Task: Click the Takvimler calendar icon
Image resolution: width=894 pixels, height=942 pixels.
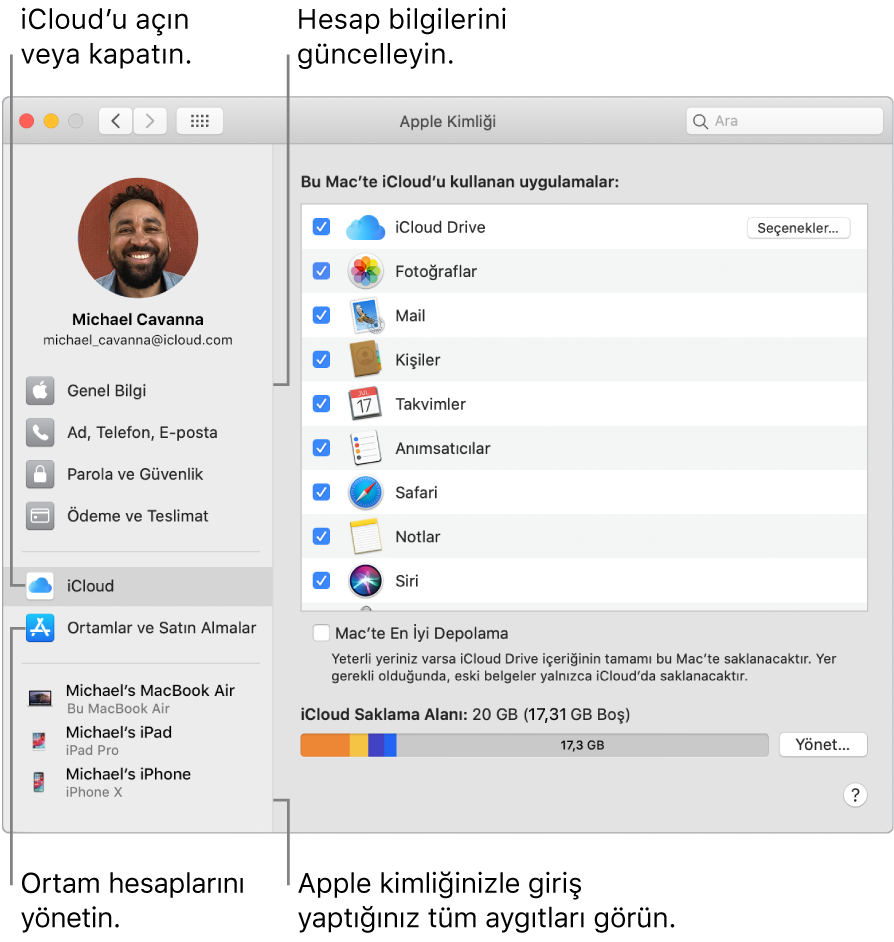Action: (365, 403)
